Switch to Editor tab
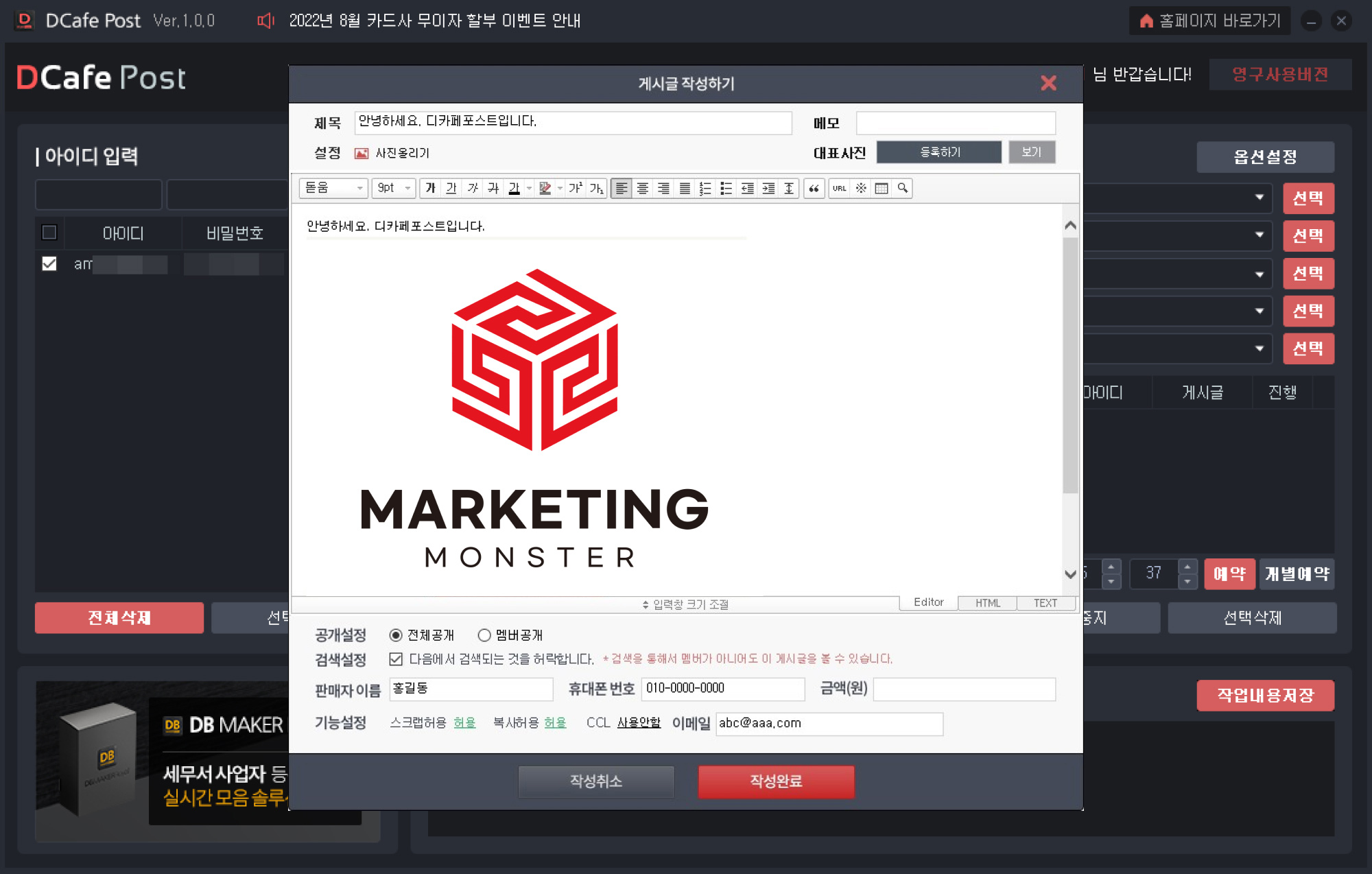 pos(928,602)
